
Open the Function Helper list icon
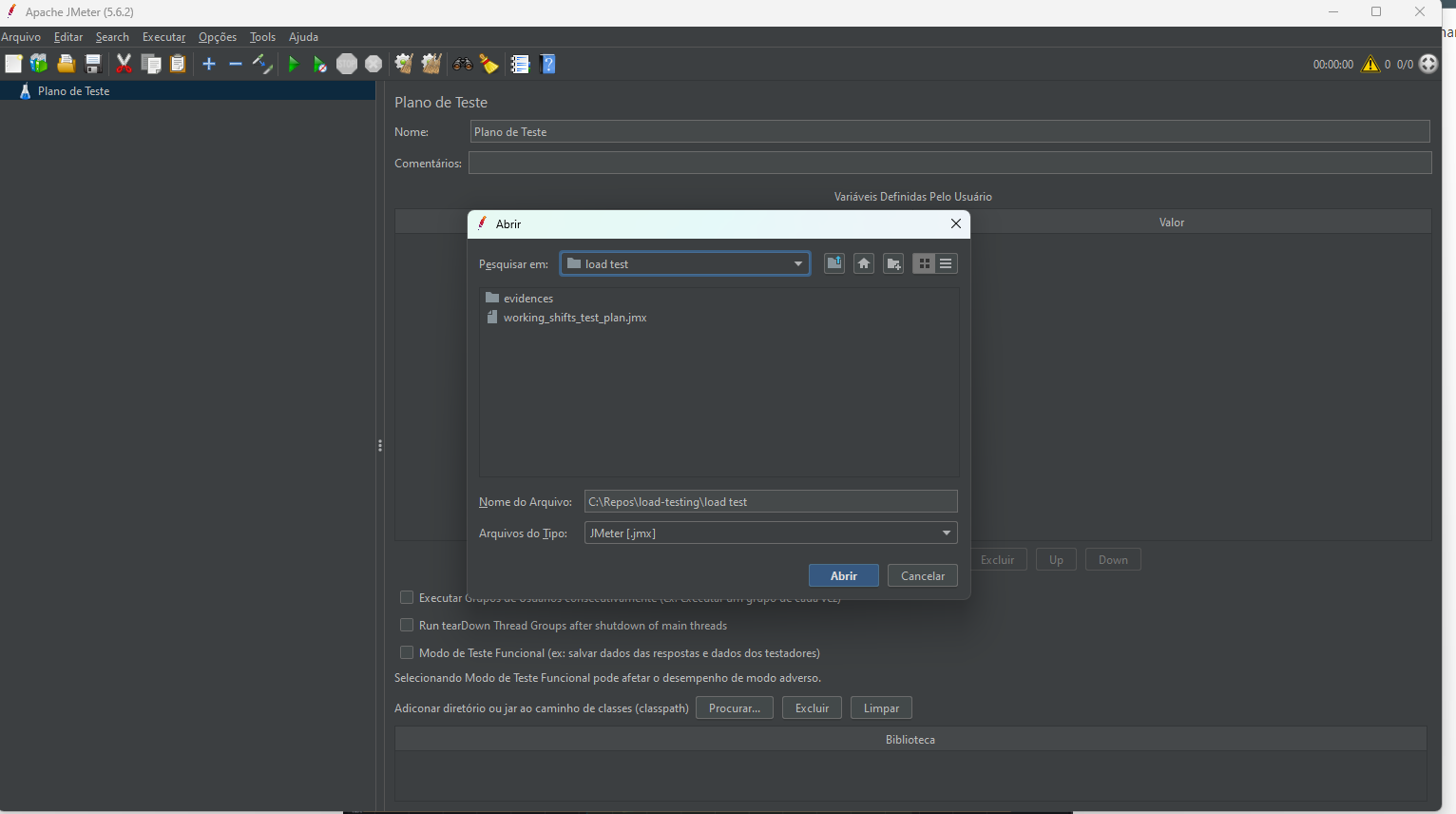pyautogui.click(x=520, y=64)
